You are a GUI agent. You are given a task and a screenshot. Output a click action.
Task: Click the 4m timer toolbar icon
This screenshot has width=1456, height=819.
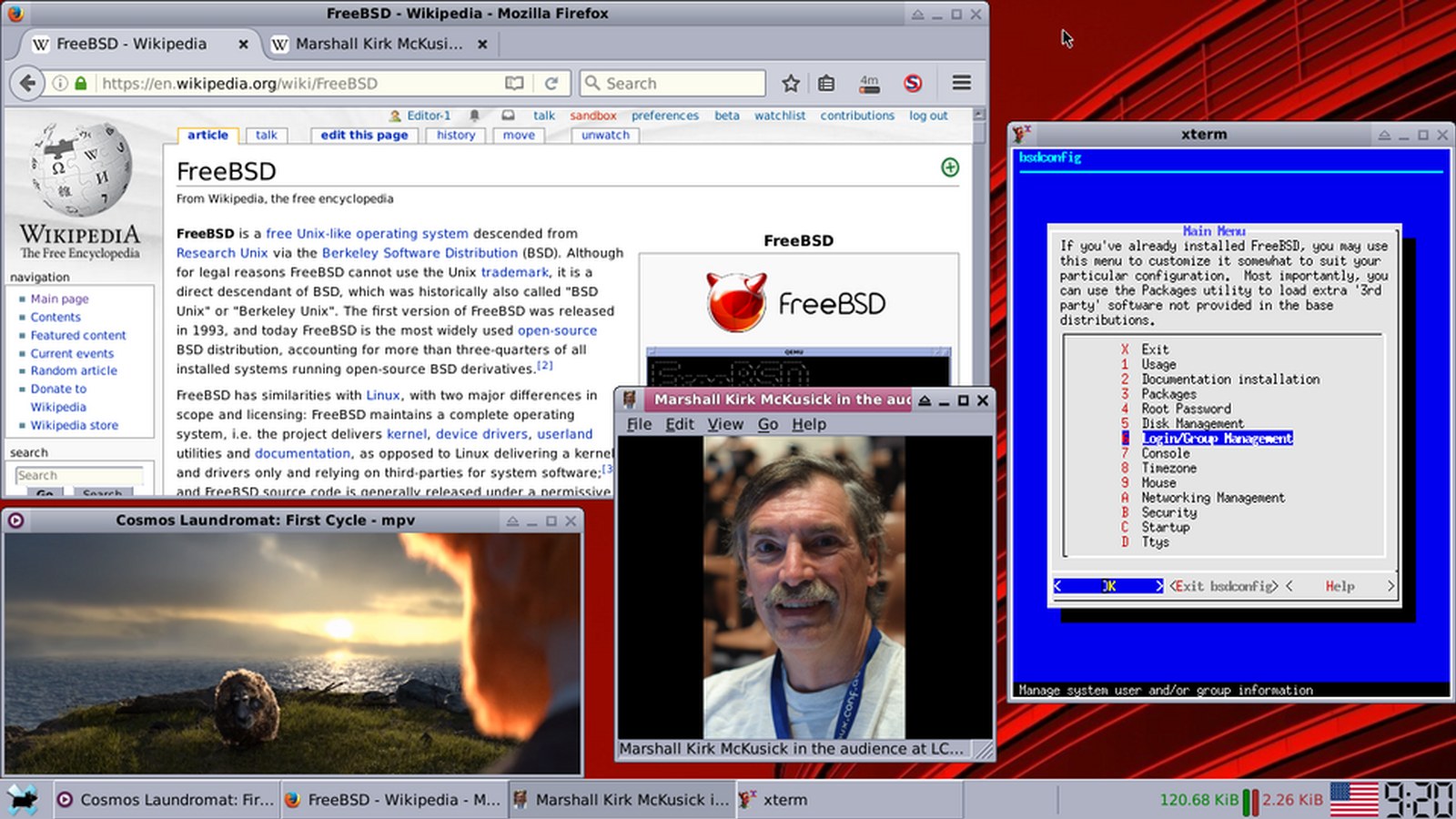pos(869,84)
